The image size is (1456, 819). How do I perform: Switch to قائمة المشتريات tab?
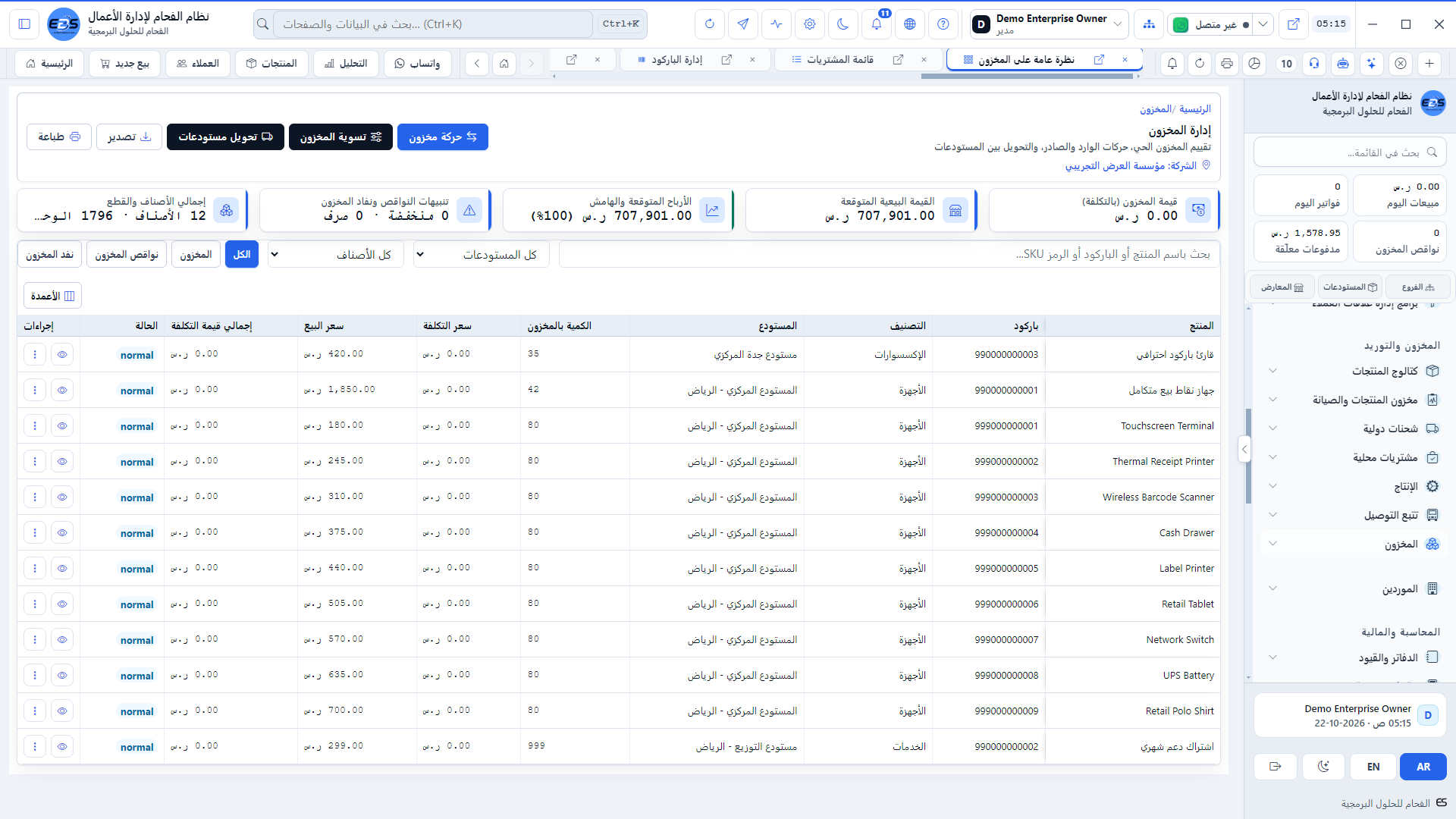839,59
